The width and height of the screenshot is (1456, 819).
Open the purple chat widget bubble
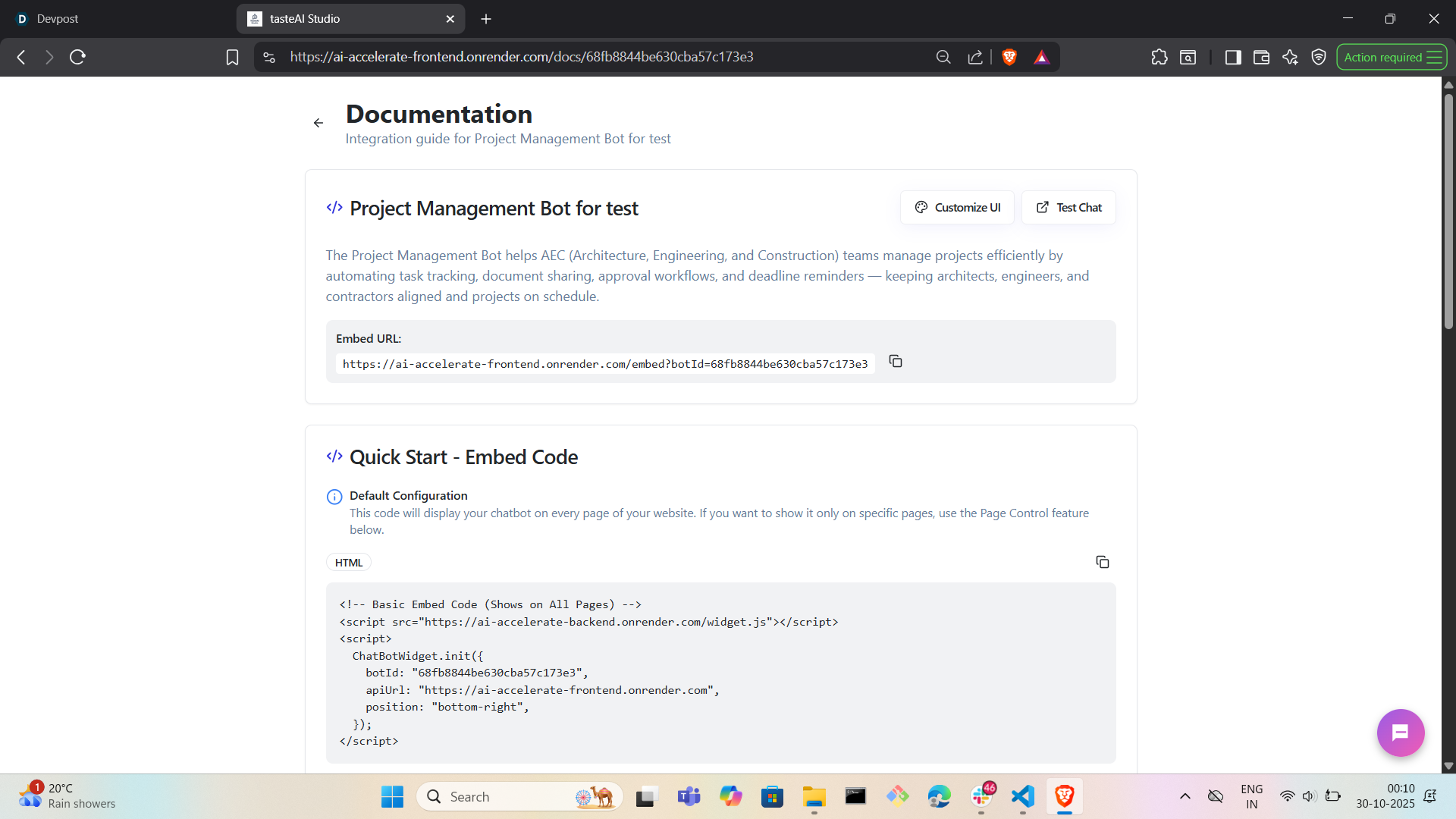(x=1400, y=733)
